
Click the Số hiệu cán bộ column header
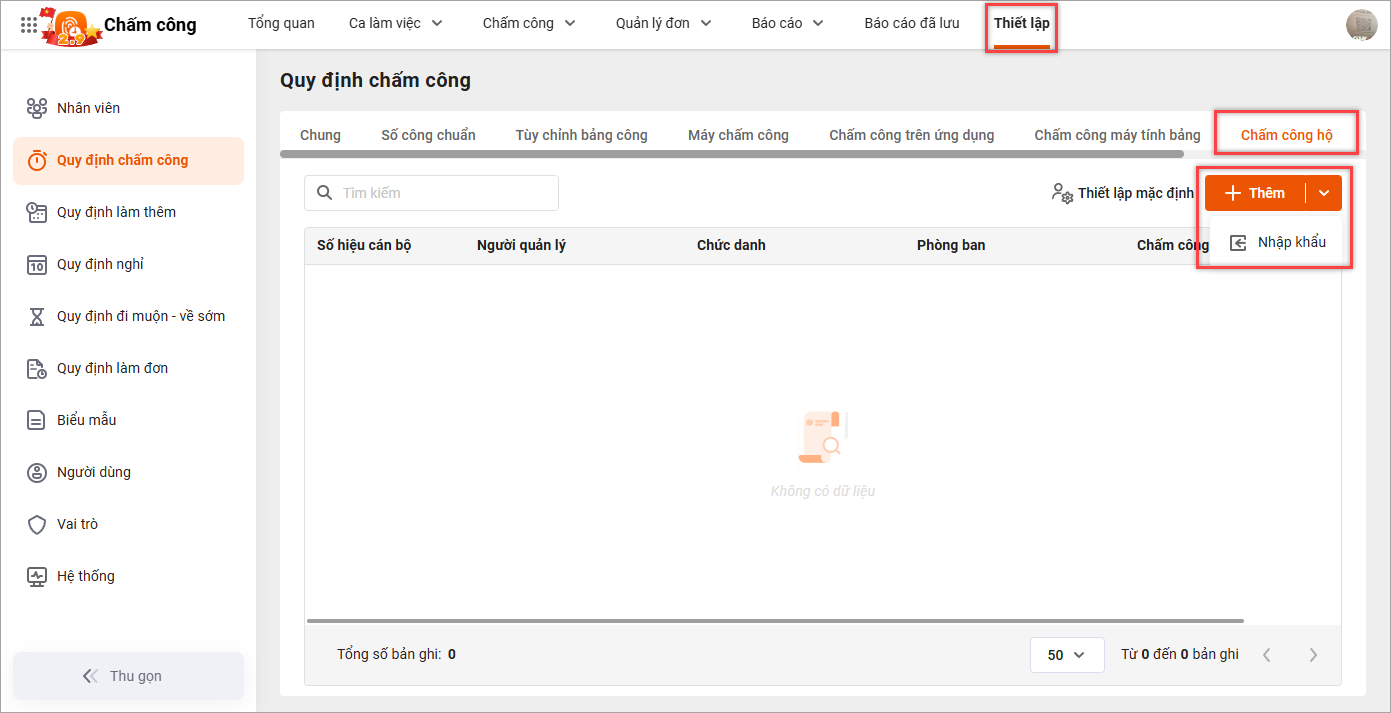tap(364, 245)
